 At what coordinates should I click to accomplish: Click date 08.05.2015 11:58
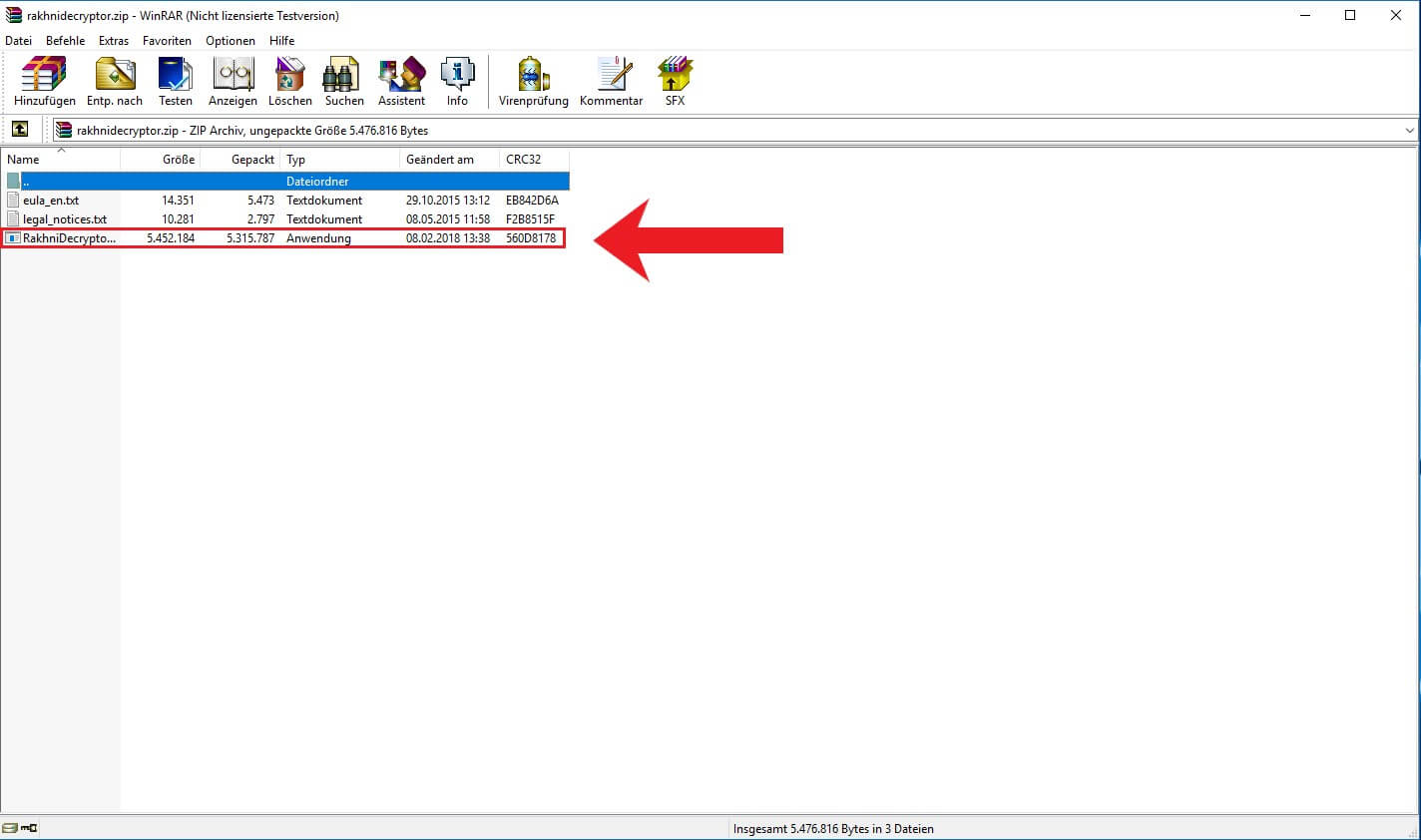click(448, 219)
